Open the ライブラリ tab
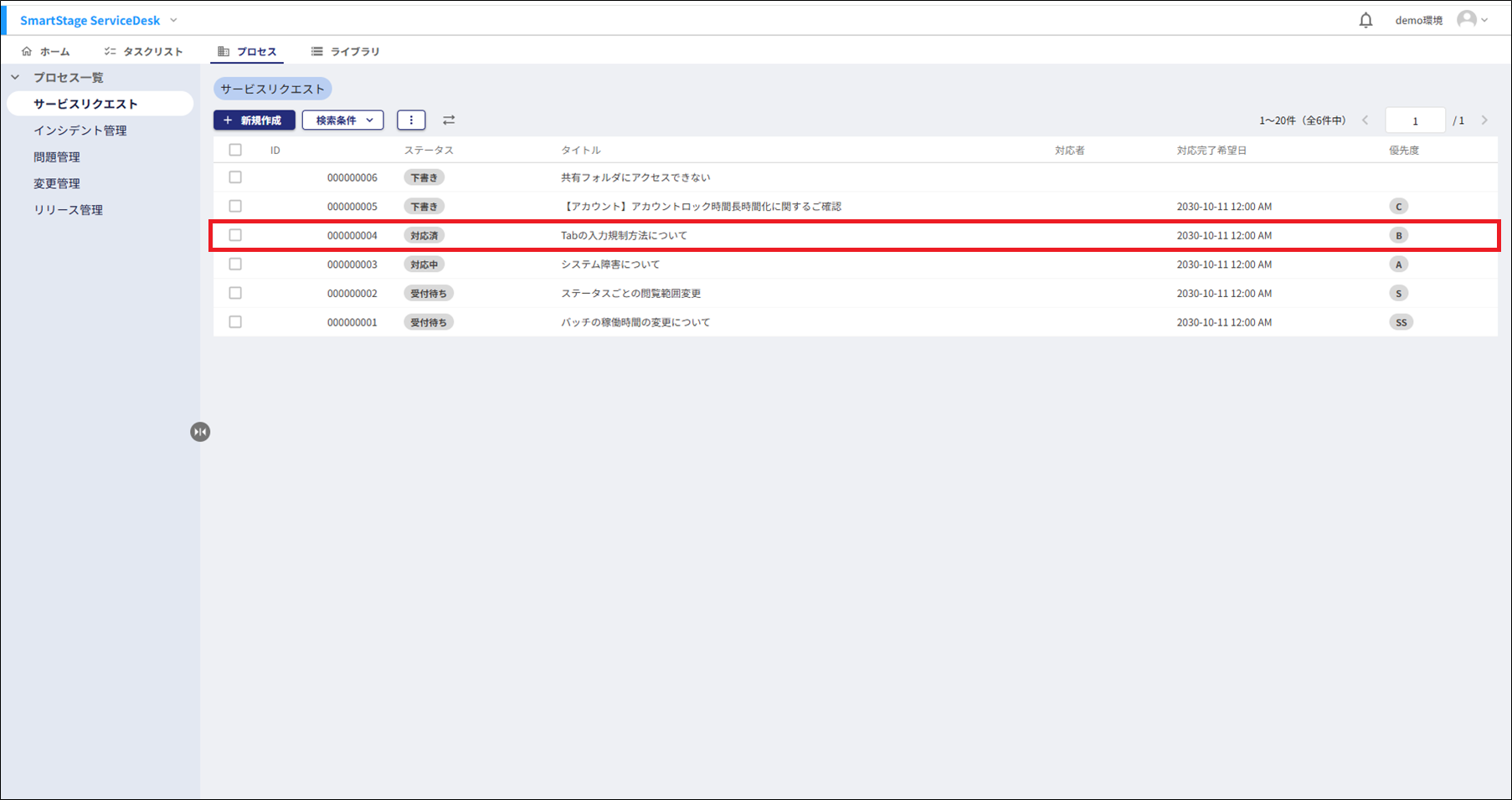 pyautogui.click(x=346, y=51)
